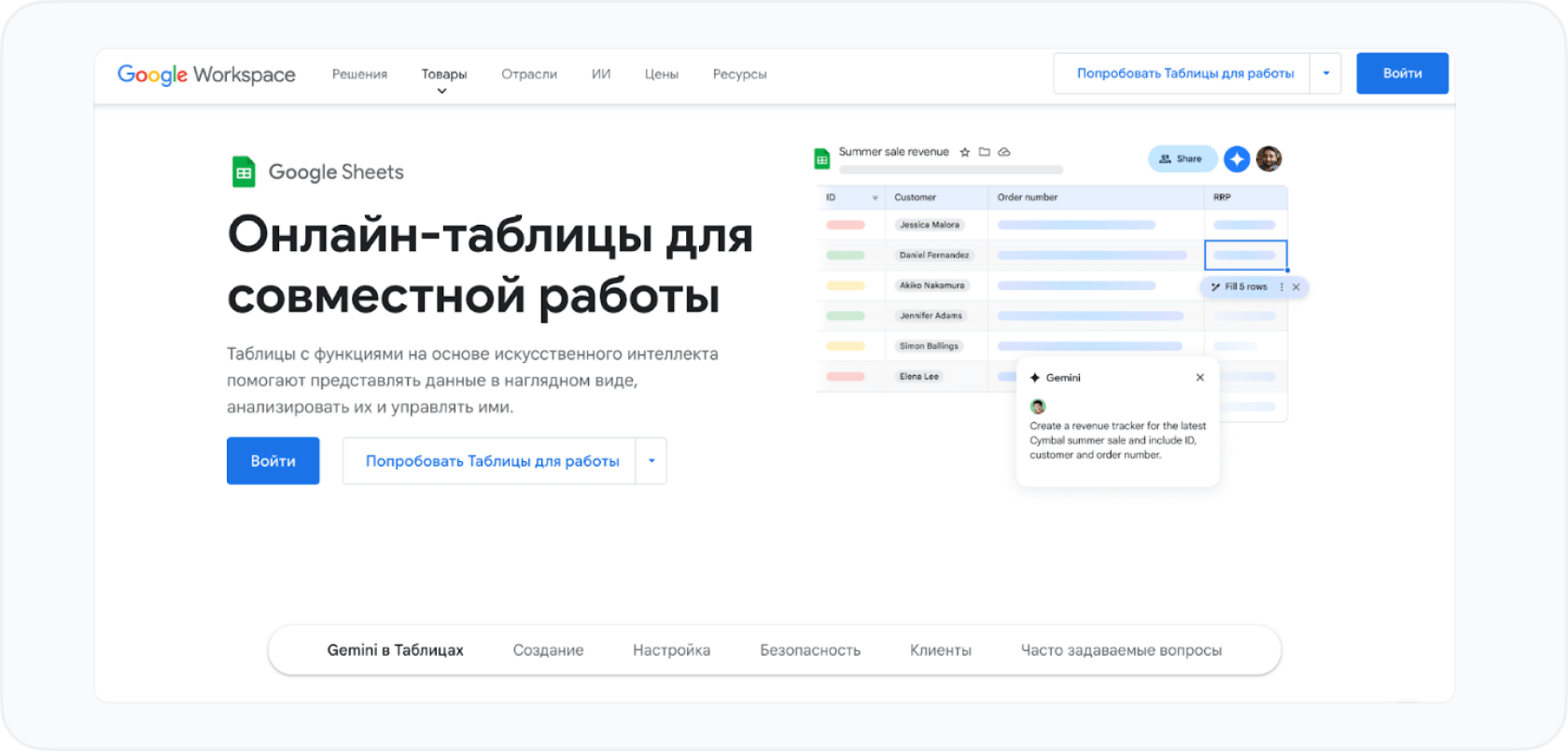Open the dropdown arrow beside the hero Попробовать Таблицы button

[651, 461]
